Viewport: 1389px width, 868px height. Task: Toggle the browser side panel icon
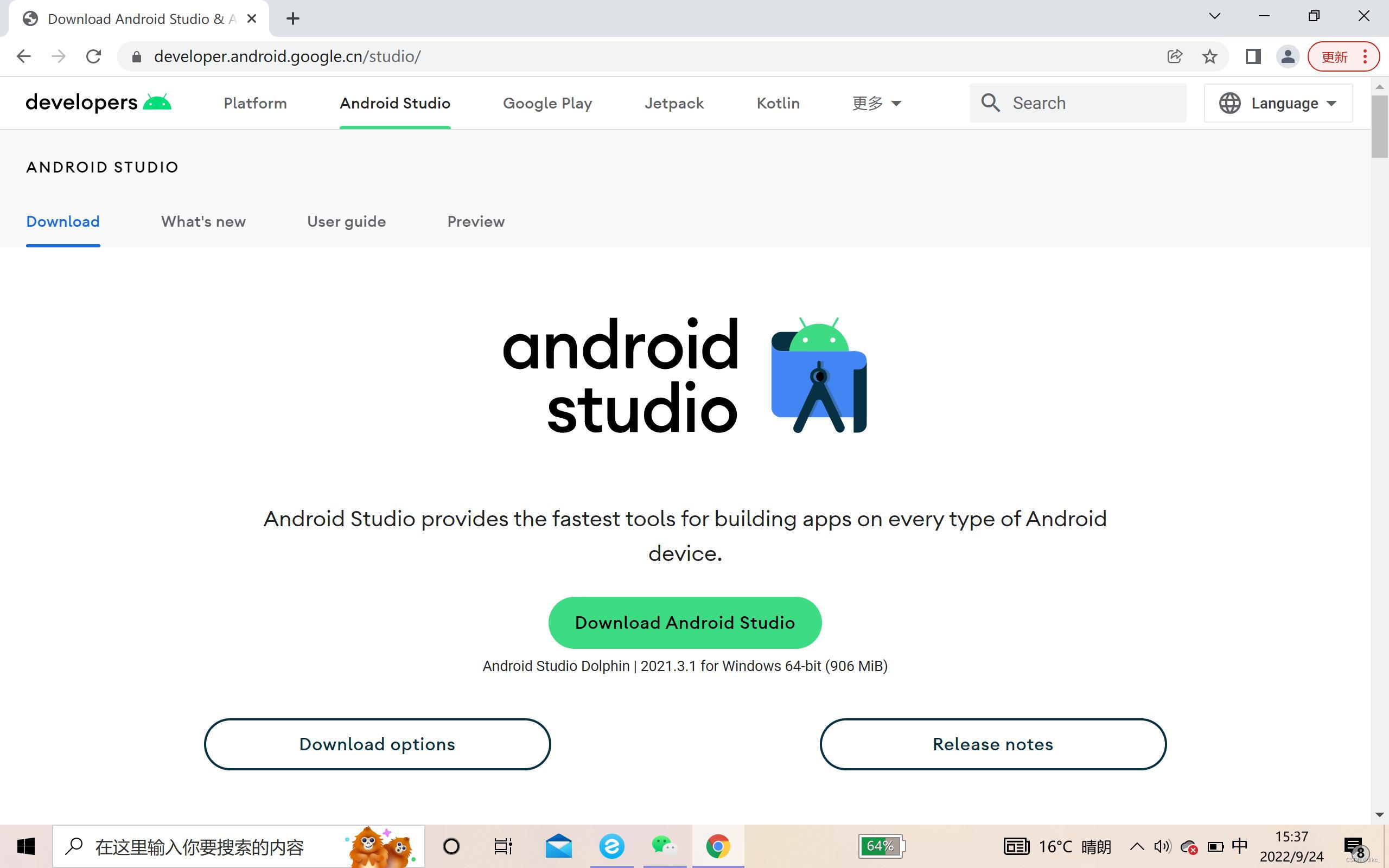click(1253, 56)
